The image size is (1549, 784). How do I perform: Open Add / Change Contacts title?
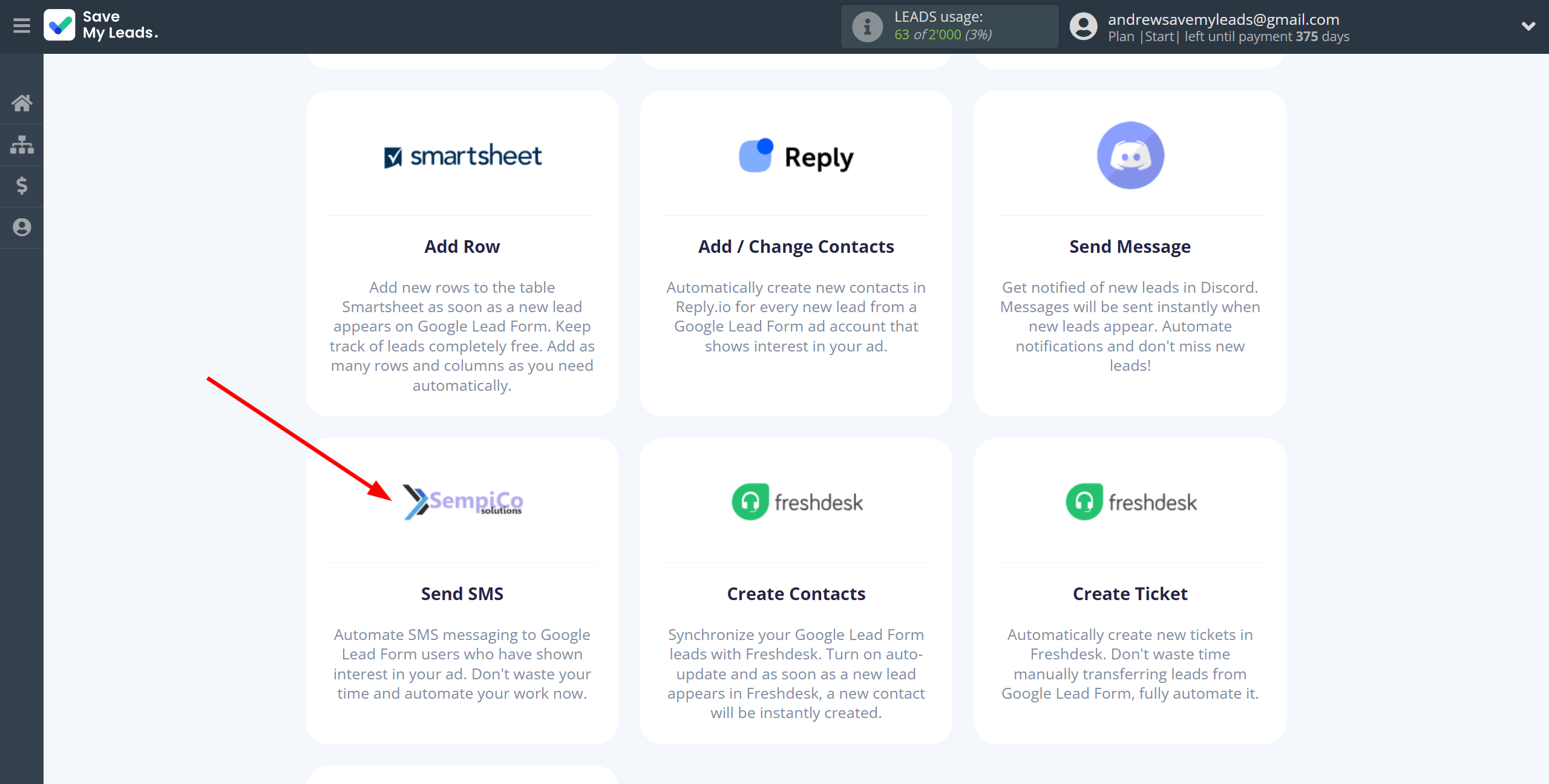click(x=796, y=247)
